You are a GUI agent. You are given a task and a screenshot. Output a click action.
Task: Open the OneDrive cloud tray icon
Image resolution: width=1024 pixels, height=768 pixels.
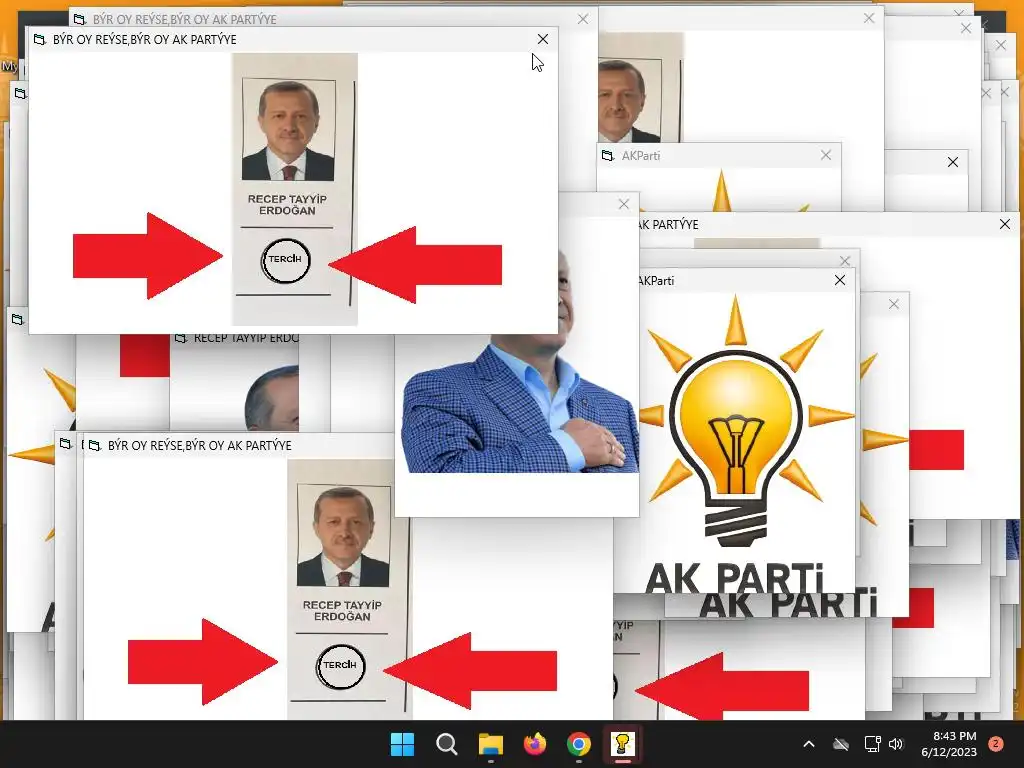tap(841, 744)
